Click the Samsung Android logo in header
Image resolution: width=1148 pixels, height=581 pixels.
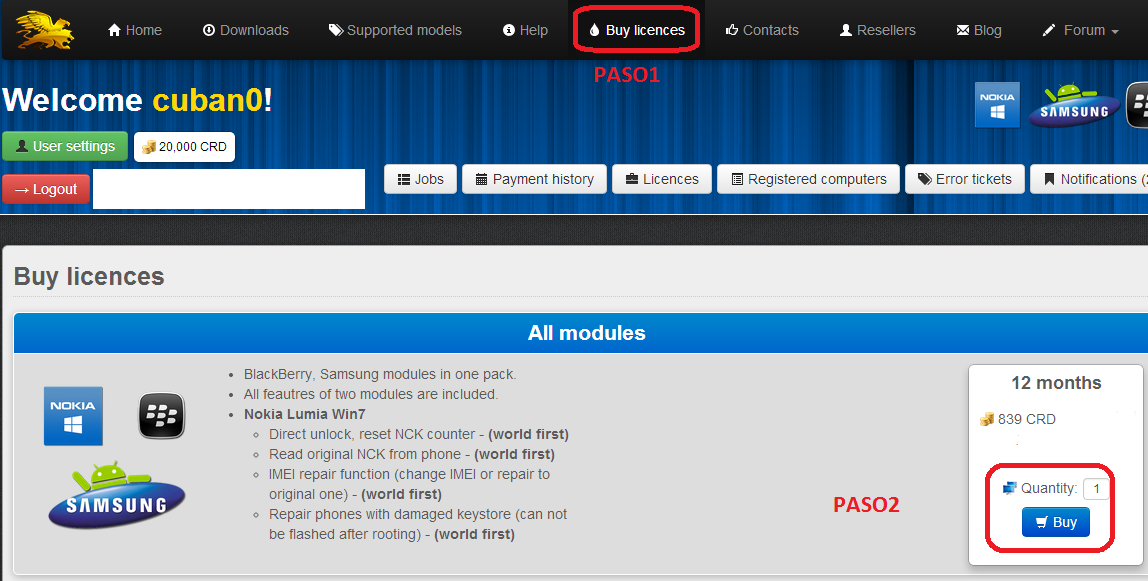[x=1075, y=106]
